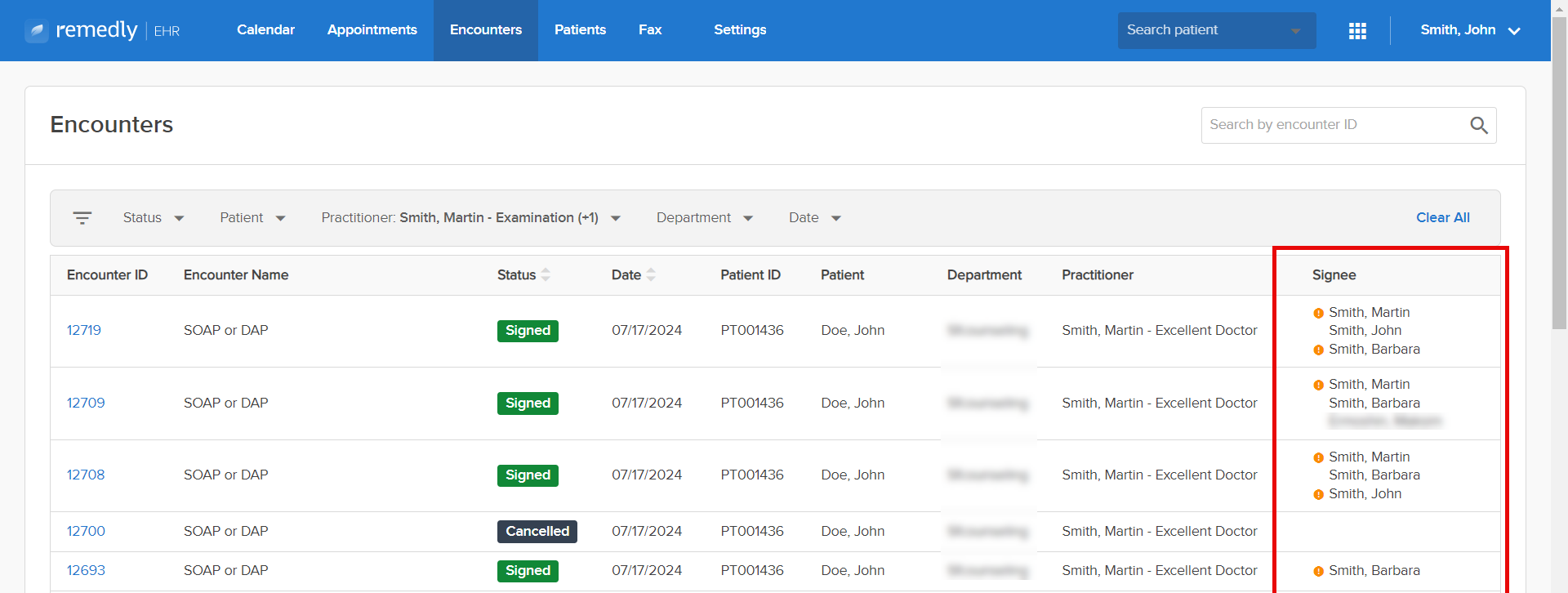Click the Department column header
The width and height of the screenshot is (1568, 593).
984,275
